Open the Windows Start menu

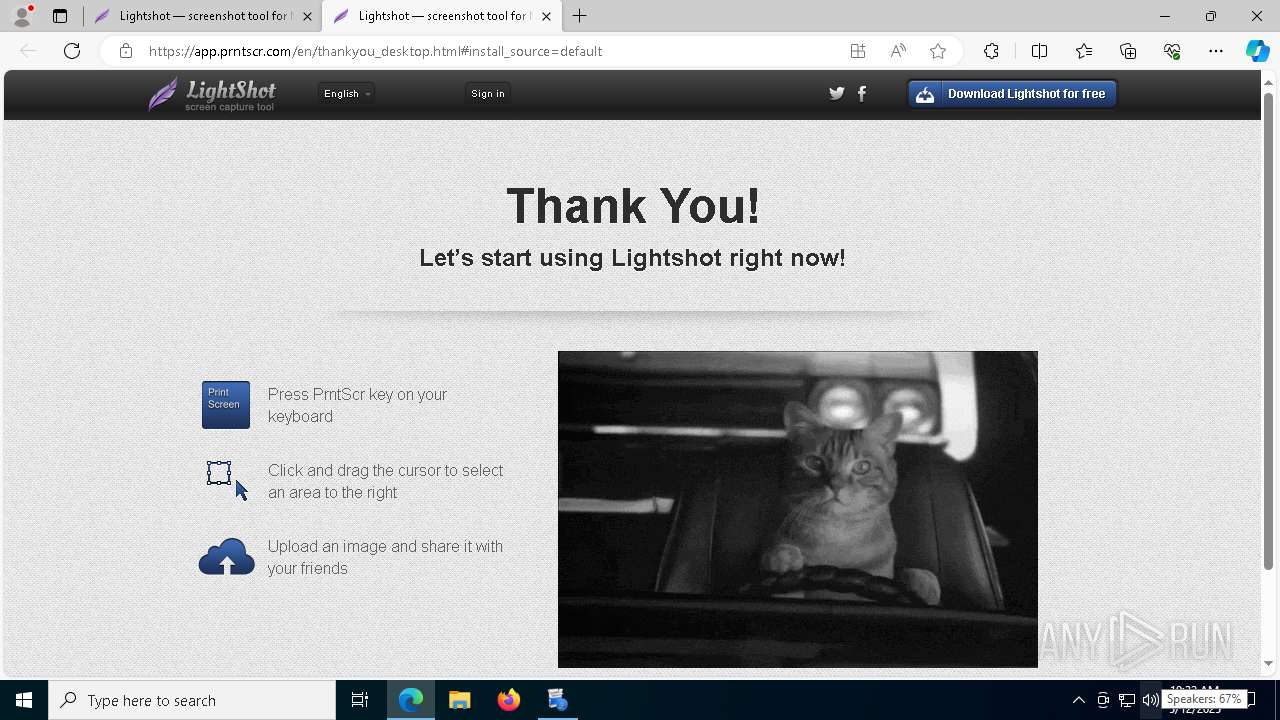24,700
